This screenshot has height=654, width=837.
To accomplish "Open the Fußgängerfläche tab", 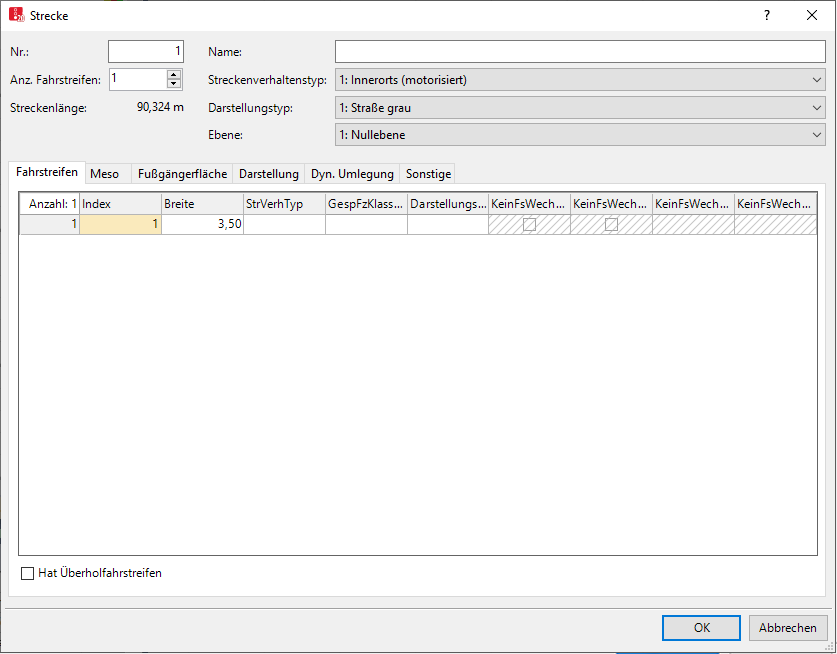I will pos(183,174).
